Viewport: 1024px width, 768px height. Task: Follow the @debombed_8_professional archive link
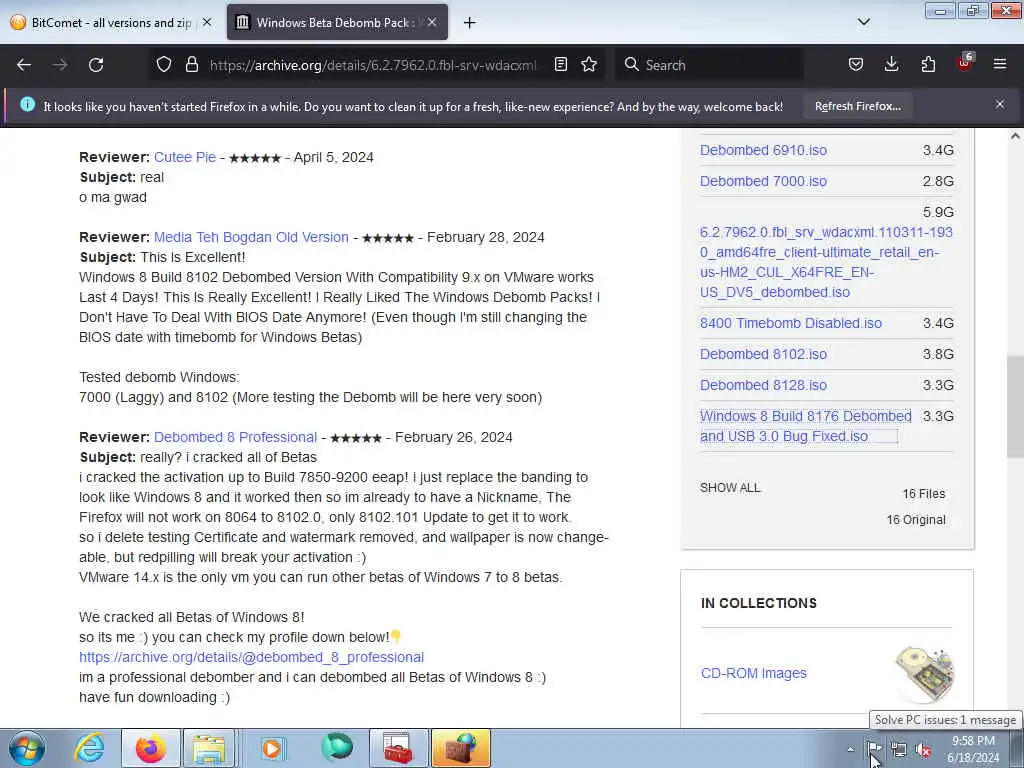251,657
